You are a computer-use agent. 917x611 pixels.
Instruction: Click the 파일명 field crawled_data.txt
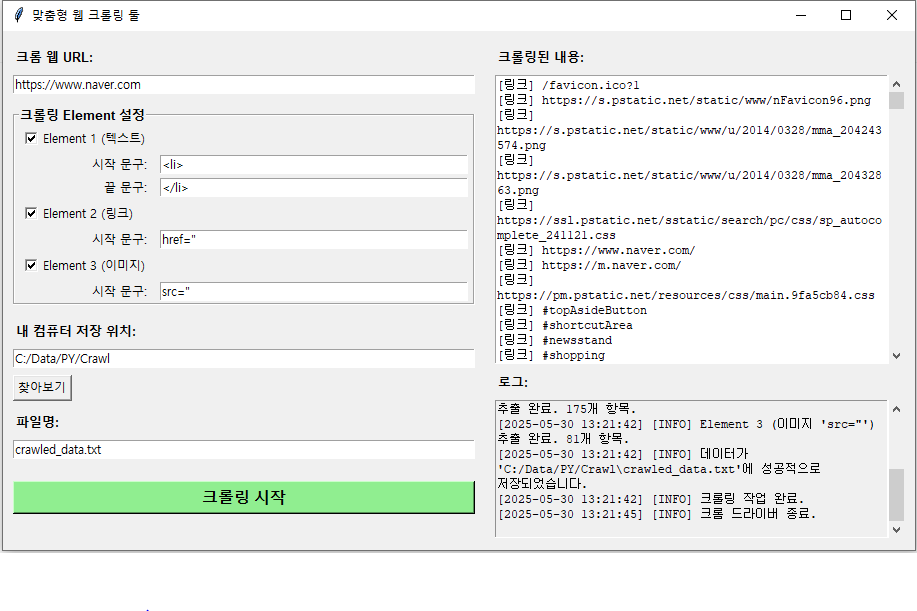click(244, 450)
